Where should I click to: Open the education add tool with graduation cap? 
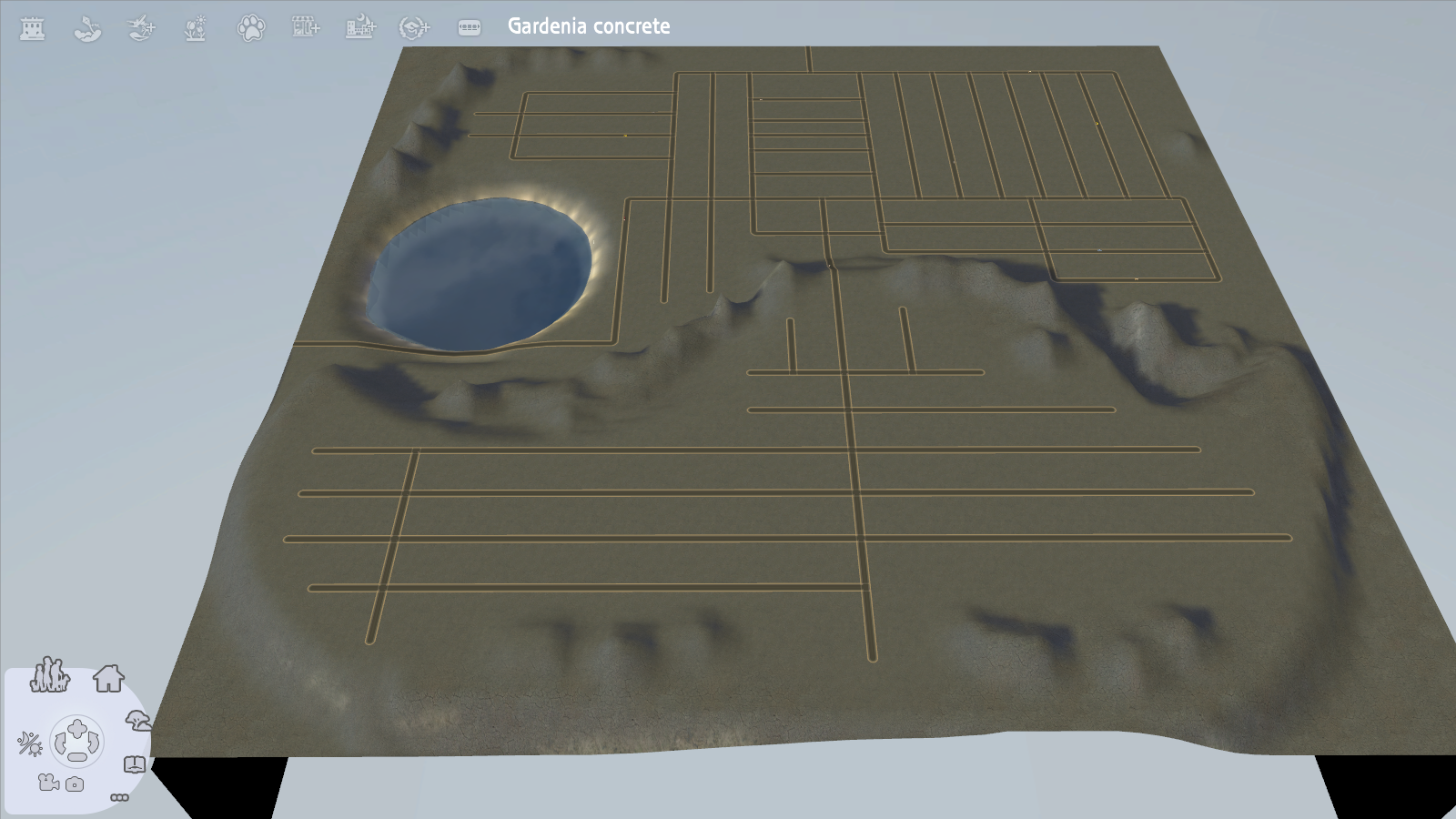(x=415, y=27)
